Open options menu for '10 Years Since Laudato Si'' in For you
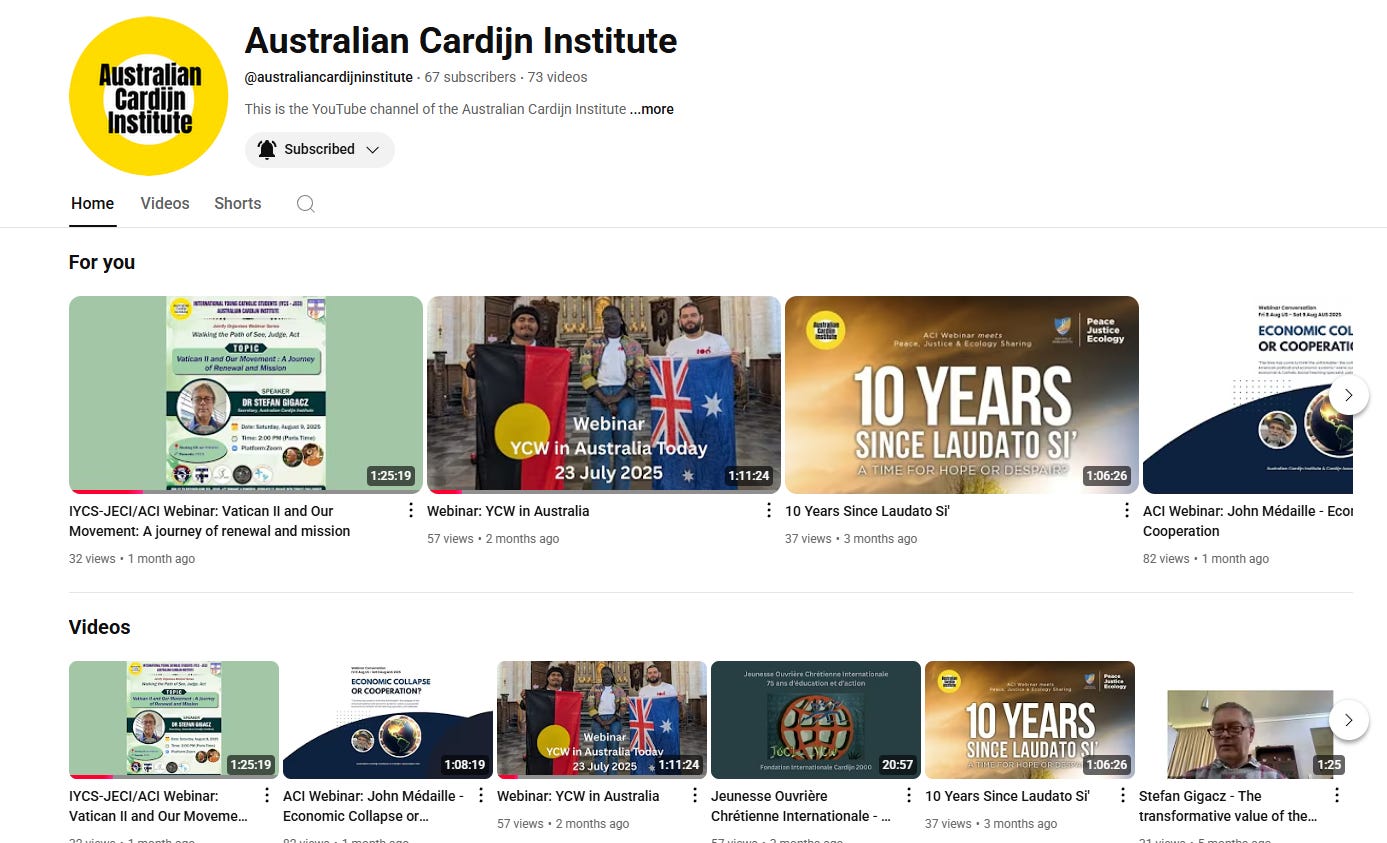The image size is (1387, 843). click(1127, 511)
